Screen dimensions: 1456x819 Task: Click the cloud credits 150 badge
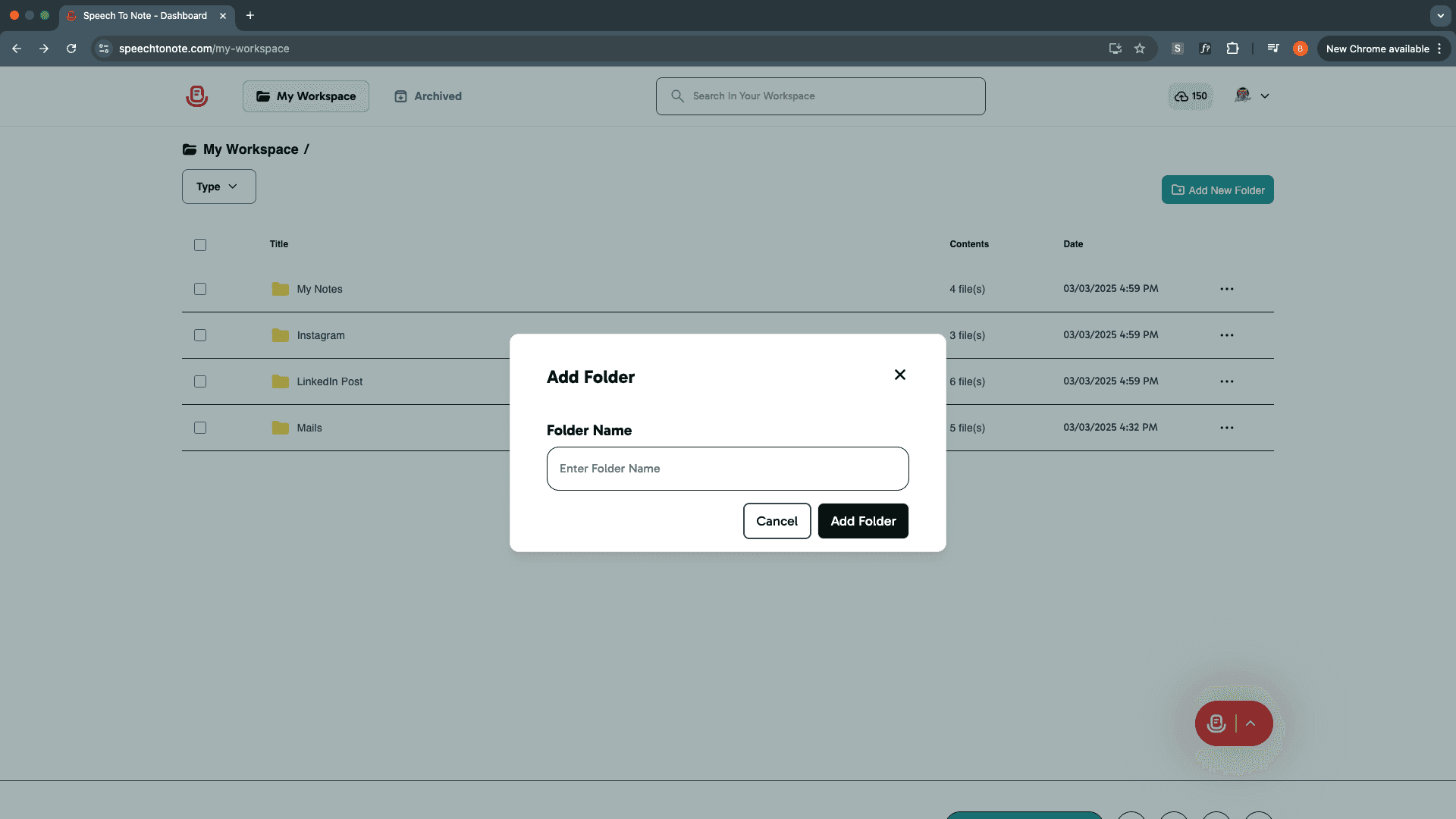click(1191, 96)
